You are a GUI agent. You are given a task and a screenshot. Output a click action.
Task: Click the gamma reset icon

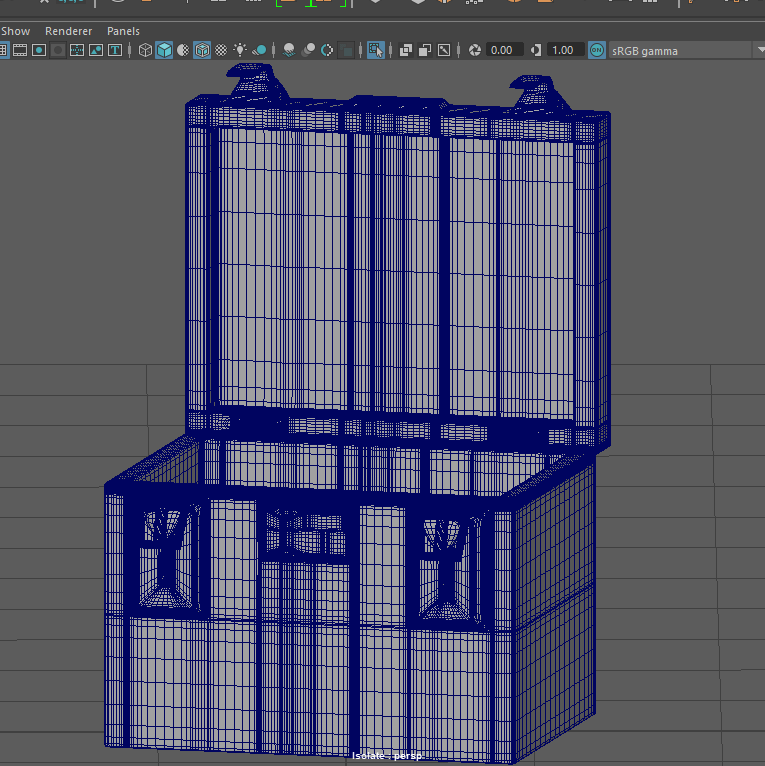537,50
